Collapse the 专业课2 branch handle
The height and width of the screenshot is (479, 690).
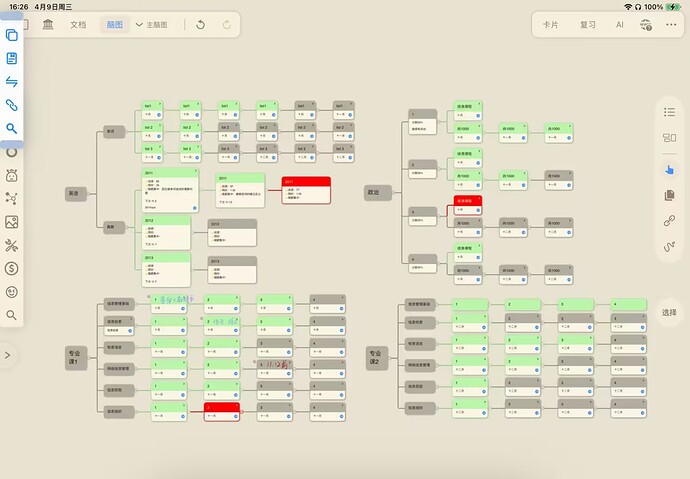(390, 358)
